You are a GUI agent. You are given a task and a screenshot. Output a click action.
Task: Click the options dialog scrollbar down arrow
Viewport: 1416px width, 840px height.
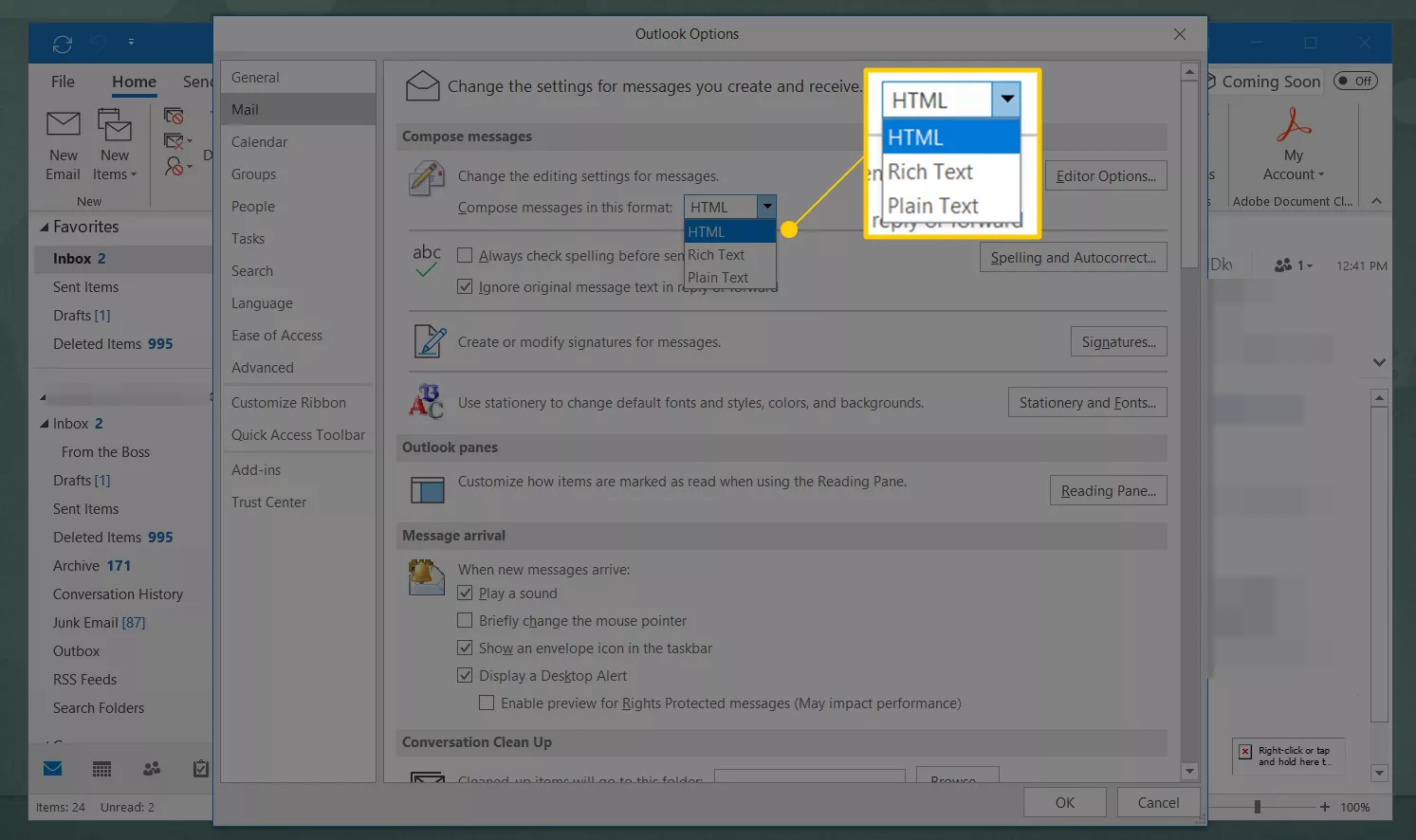click(1189, 772)
